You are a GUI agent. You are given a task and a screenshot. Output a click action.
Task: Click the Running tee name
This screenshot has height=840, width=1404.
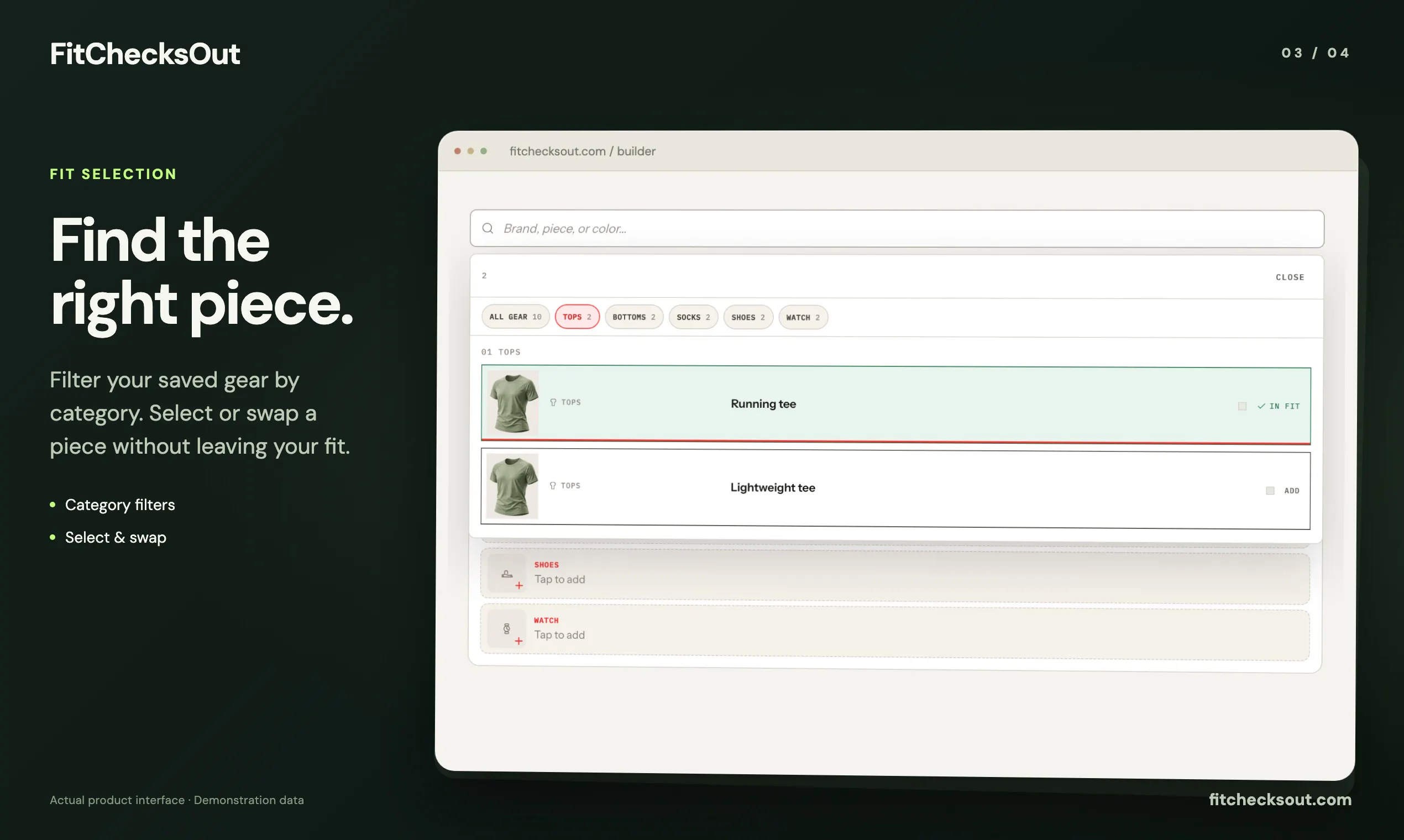763,403
